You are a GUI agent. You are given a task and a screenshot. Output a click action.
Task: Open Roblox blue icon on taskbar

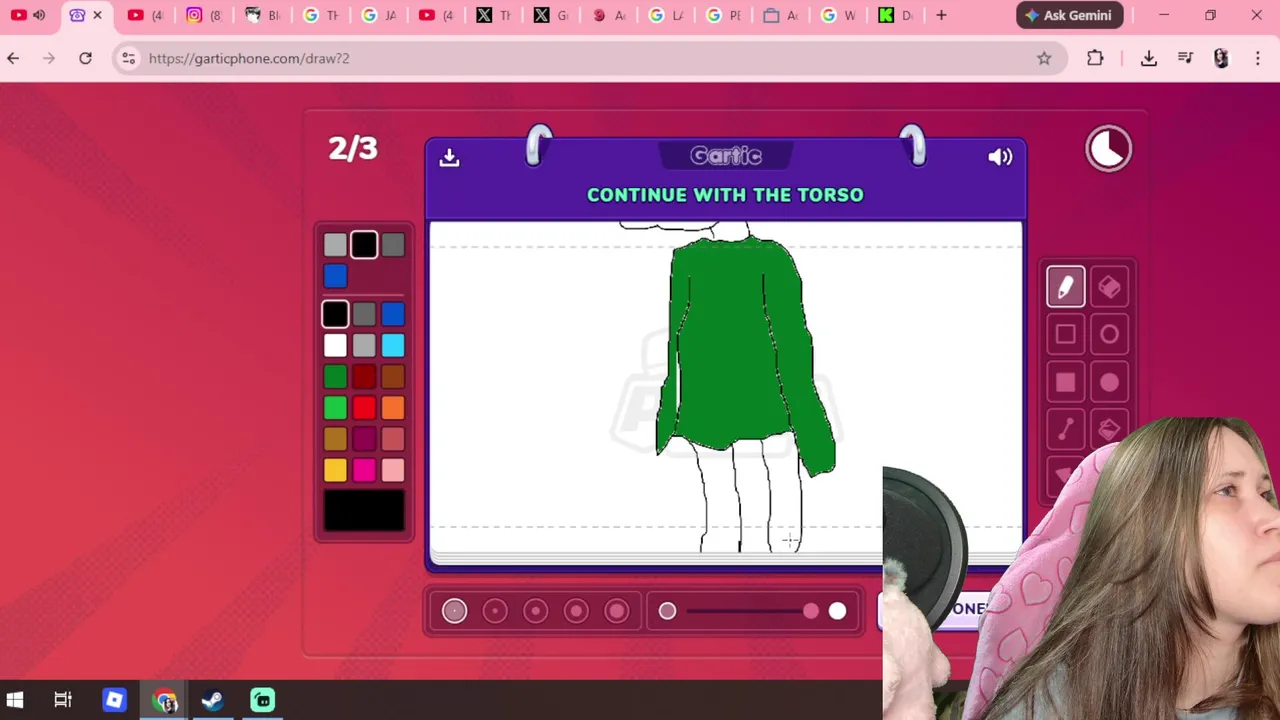click(114, 700)
